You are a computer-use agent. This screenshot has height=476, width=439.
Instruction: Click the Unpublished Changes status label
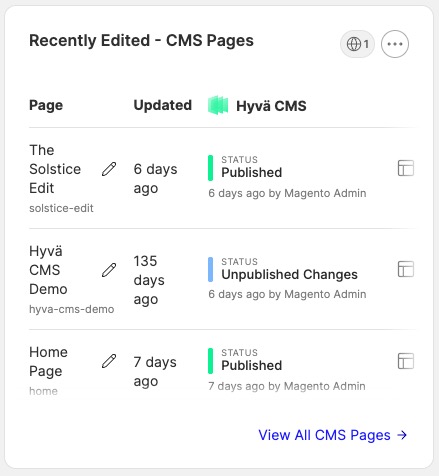click(289, 274)
